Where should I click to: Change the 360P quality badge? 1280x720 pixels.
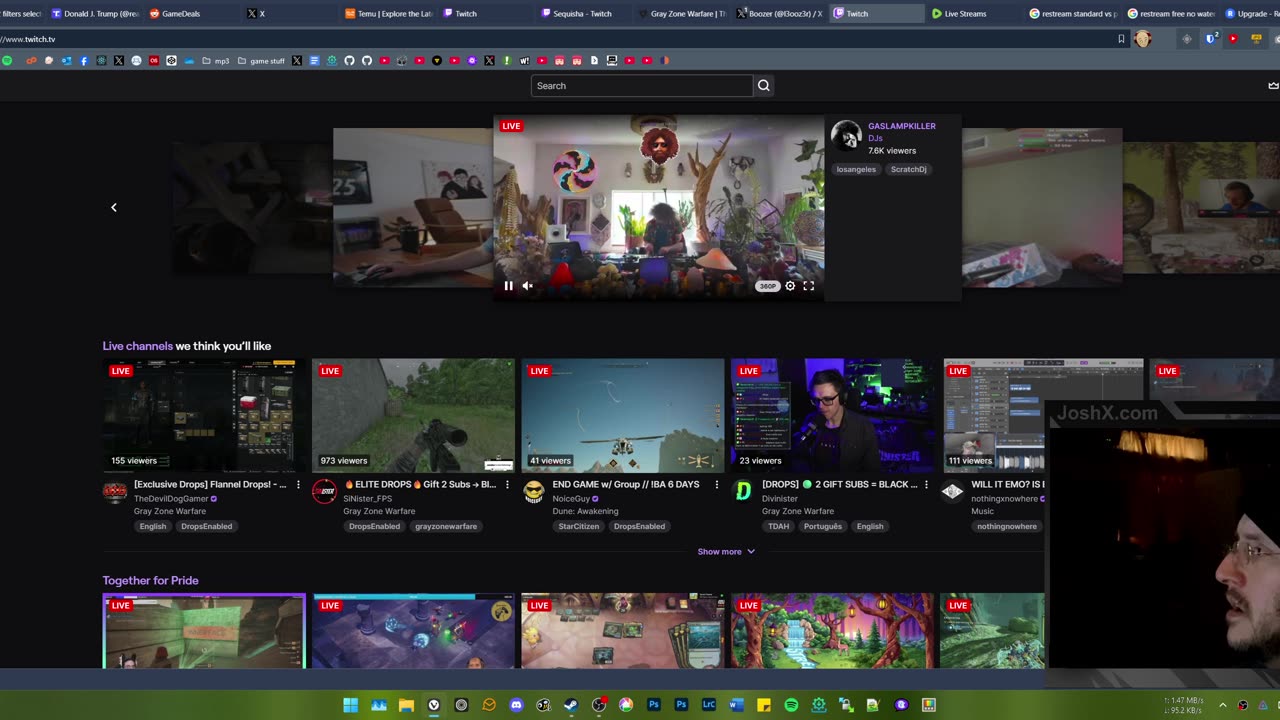pos(767,286)
